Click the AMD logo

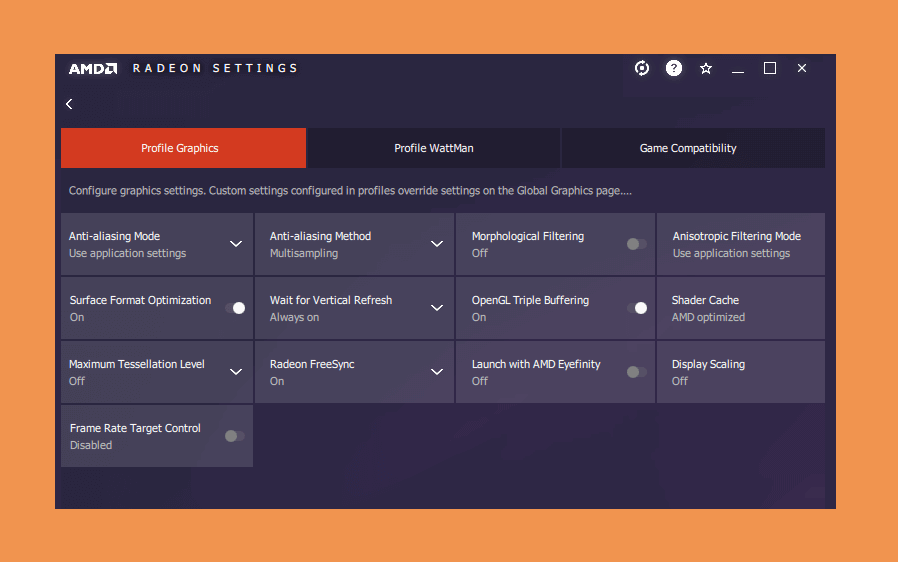[x=93, y=69]
